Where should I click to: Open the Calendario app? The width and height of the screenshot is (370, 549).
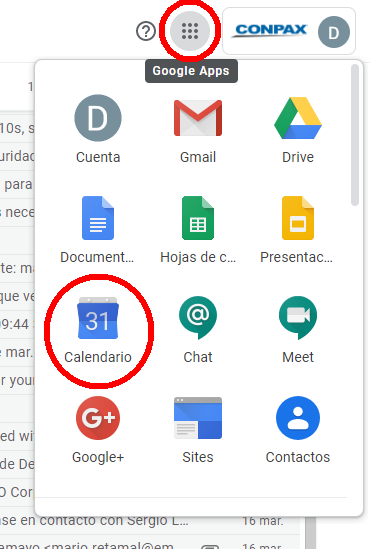98,330
